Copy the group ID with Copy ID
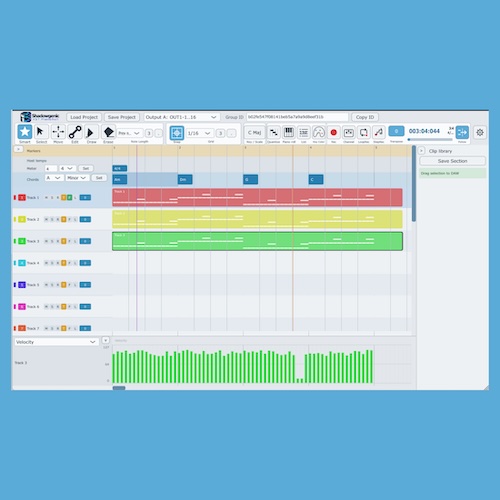The width and height of the screenshot is (500, 500). tap(365, 117)
